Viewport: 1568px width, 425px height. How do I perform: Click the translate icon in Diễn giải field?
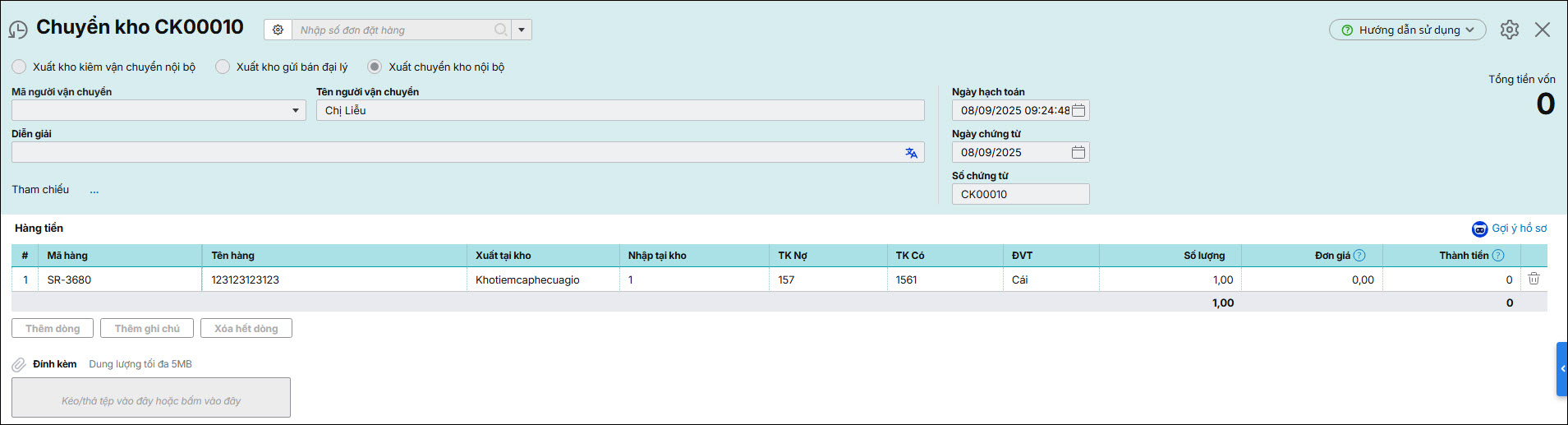911,153
